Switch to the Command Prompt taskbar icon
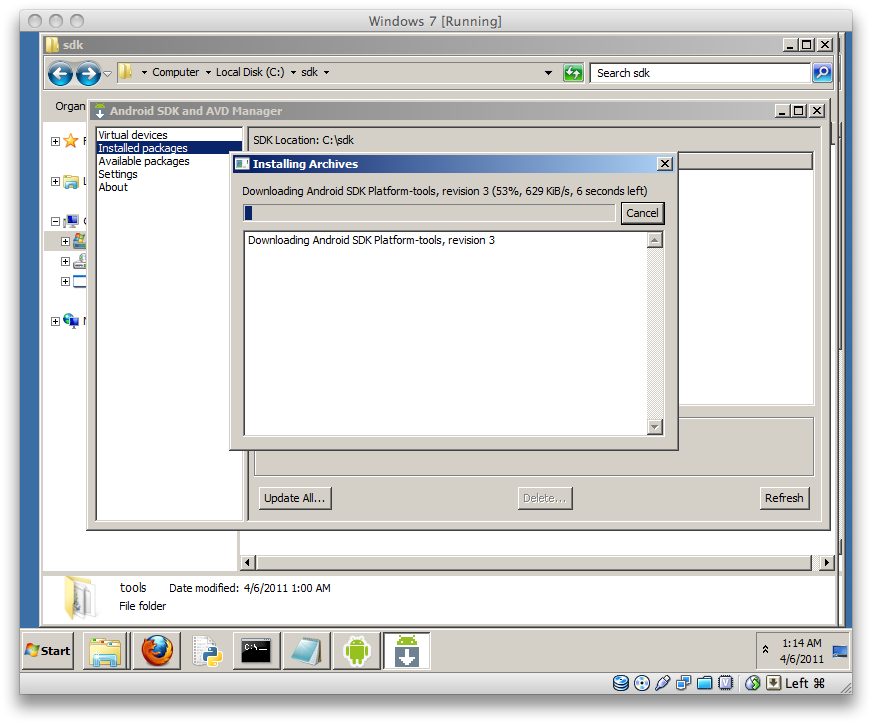 [x=256, y=651]
